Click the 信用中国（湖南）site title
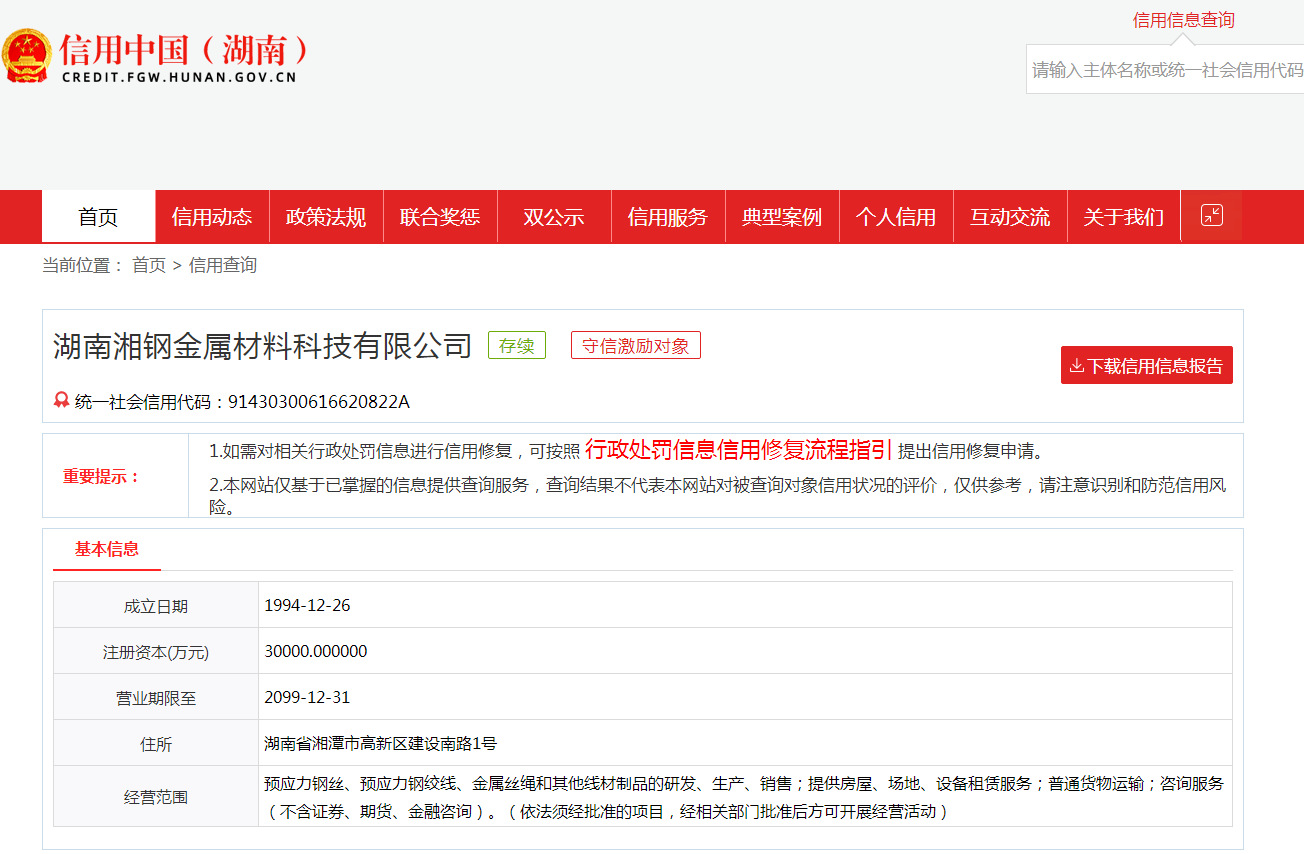The width and height of the screenshot is (1304, 854). (186, 48)
